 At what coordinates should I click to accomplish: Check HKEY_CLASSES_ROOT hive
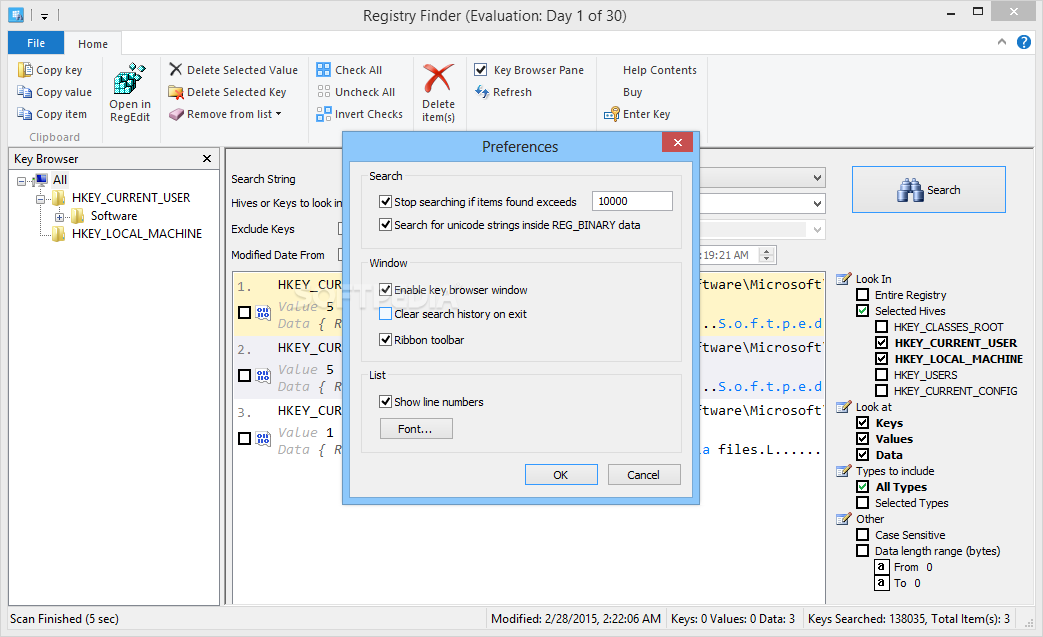pos(881,326)
